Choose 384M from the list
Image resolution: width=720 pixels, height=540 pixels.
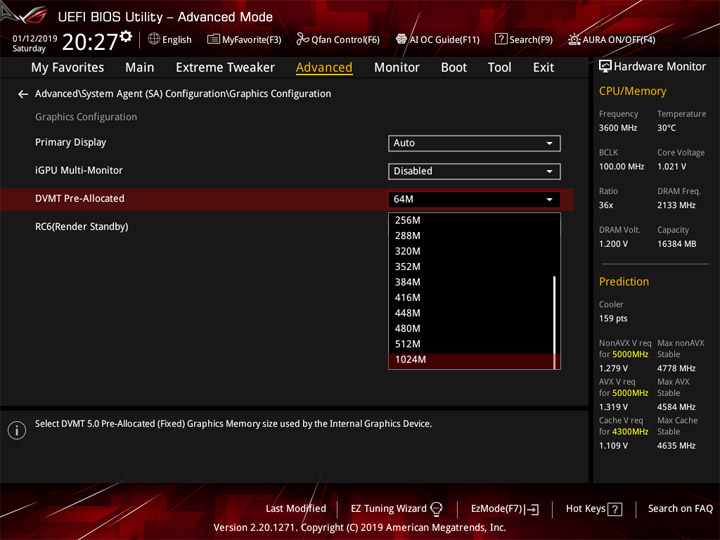(x=470, y=282)
